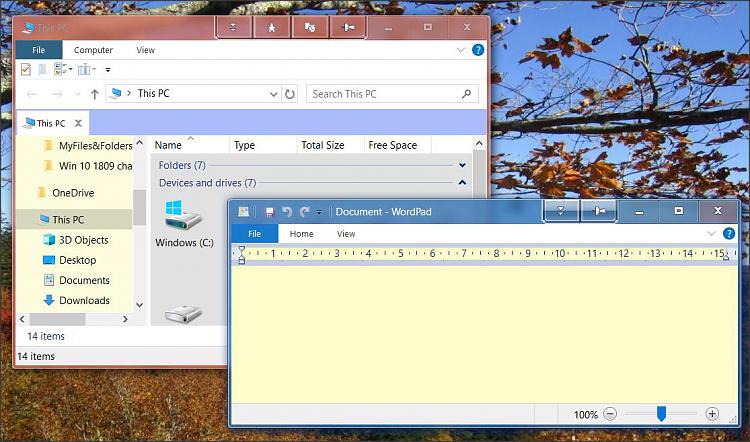Viewport: 750px width, 442px height.
Task: Click the WordPad zoom slider handle
Action: coord(661,414)
